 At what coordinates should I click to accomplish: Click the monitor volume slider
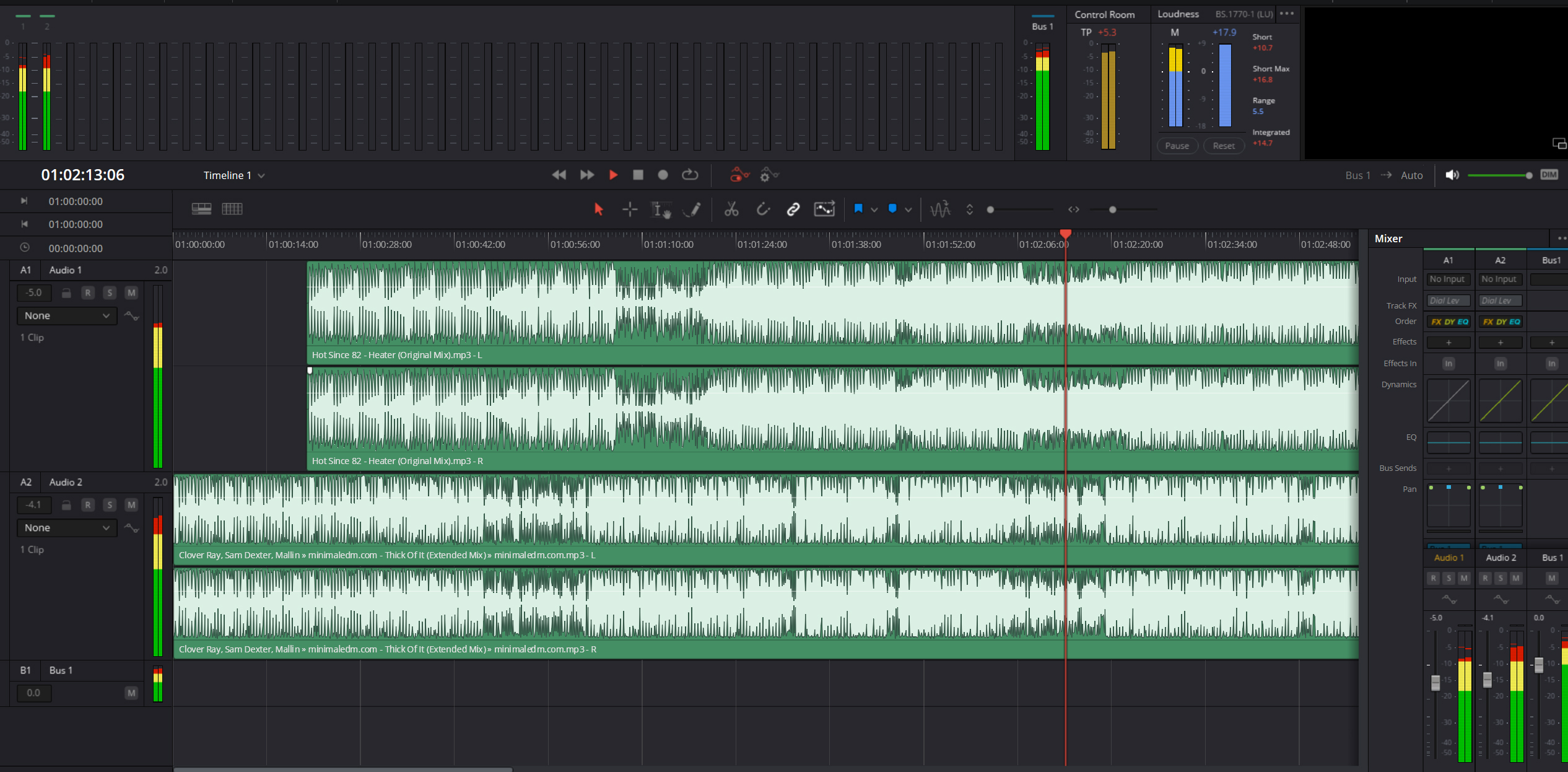1499,176
